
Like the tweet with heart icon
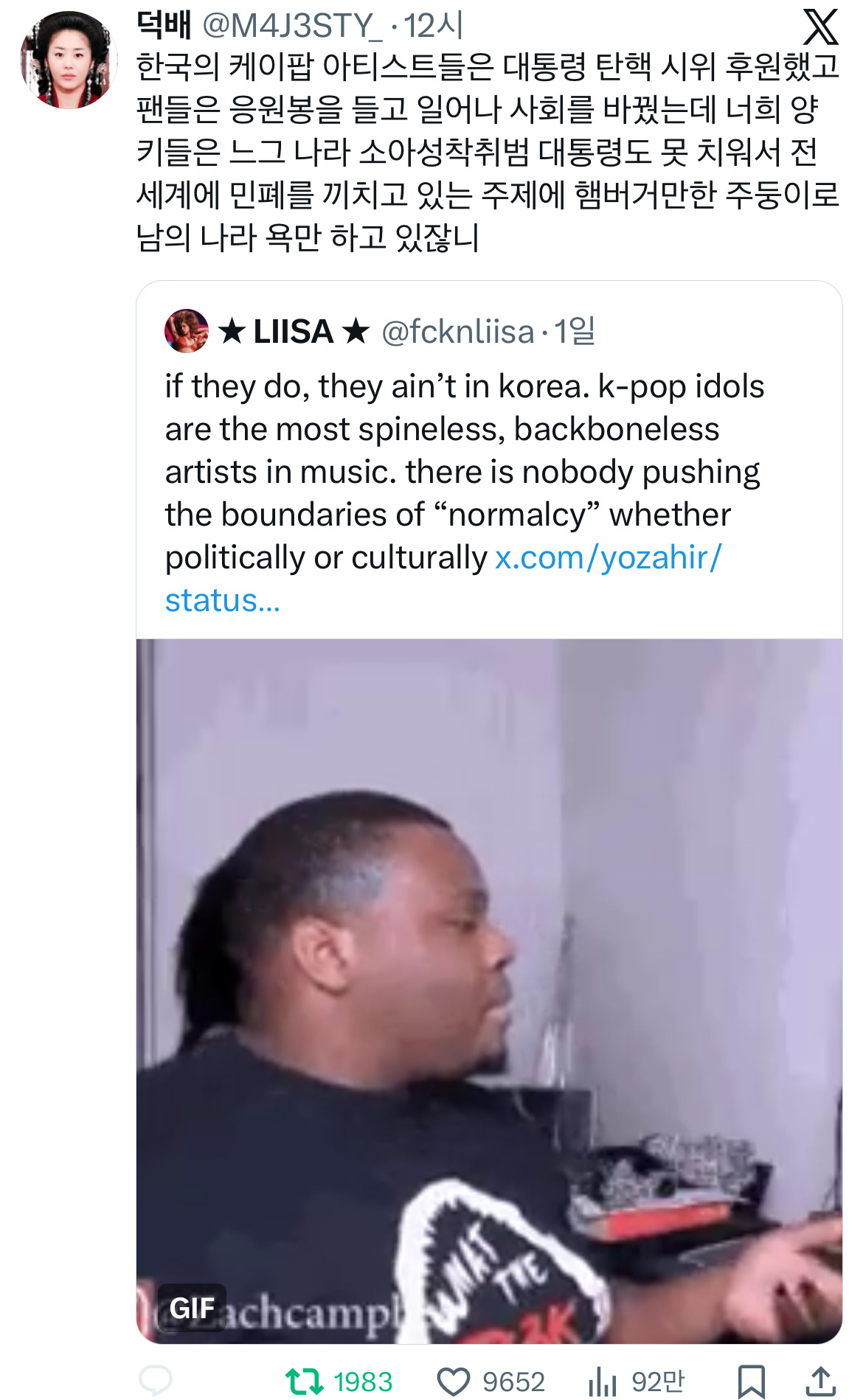tap(454, 1381)
